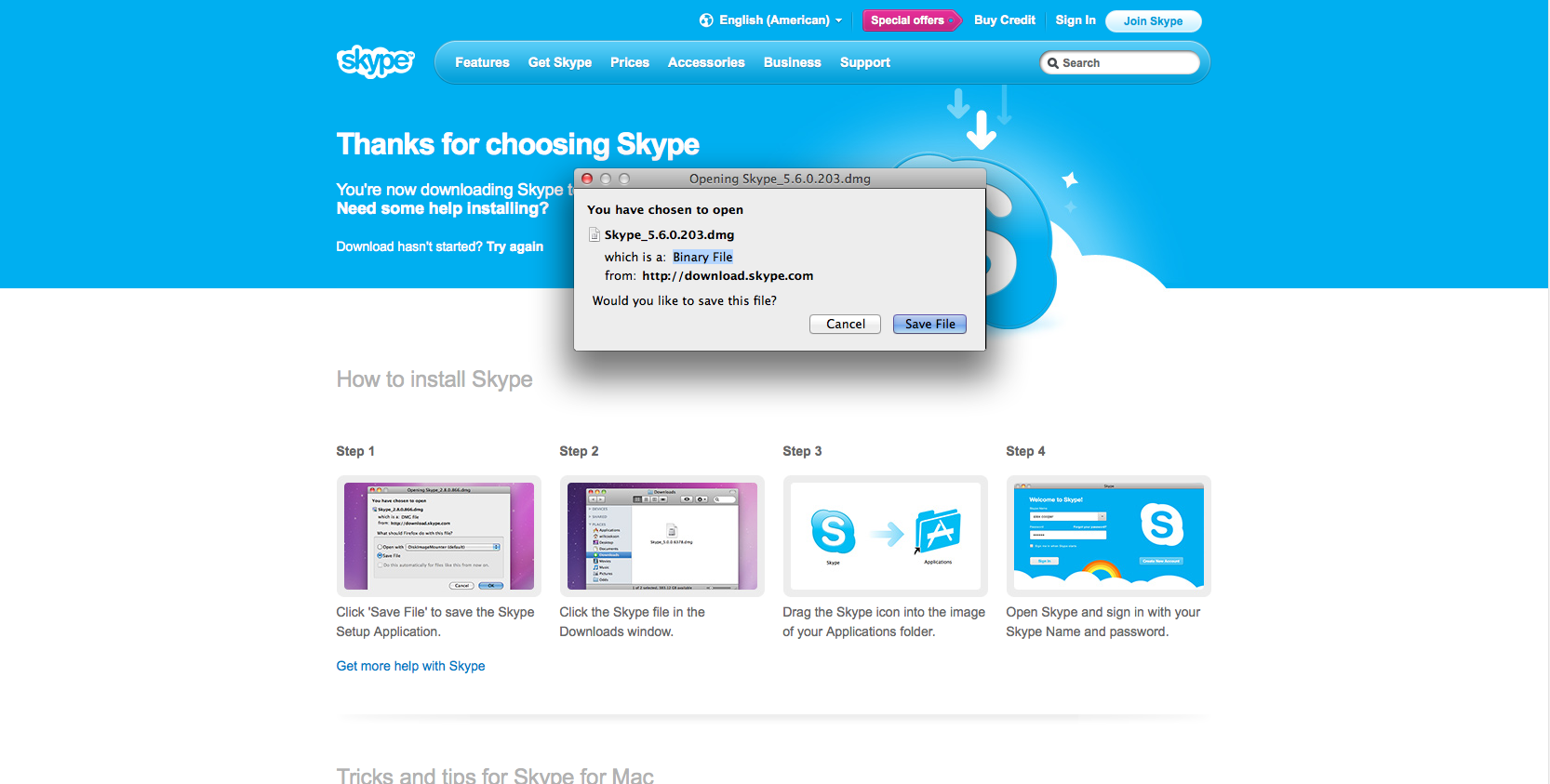The image size is (1550, 784).
Task: Click Sign In link
Action: point(1076,20)
